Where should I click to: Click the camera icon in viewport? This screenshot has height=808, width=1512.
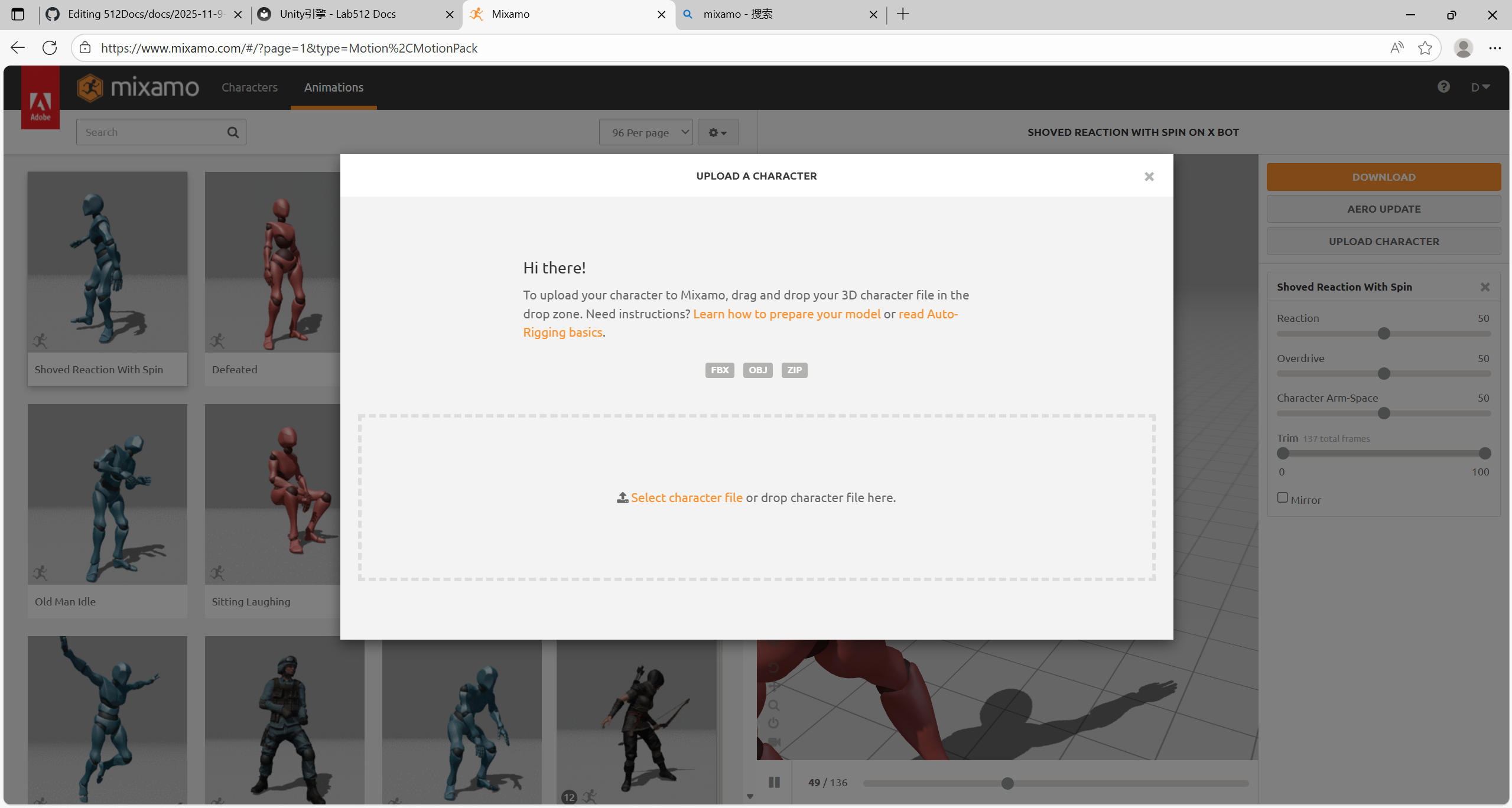click(774, 741)
